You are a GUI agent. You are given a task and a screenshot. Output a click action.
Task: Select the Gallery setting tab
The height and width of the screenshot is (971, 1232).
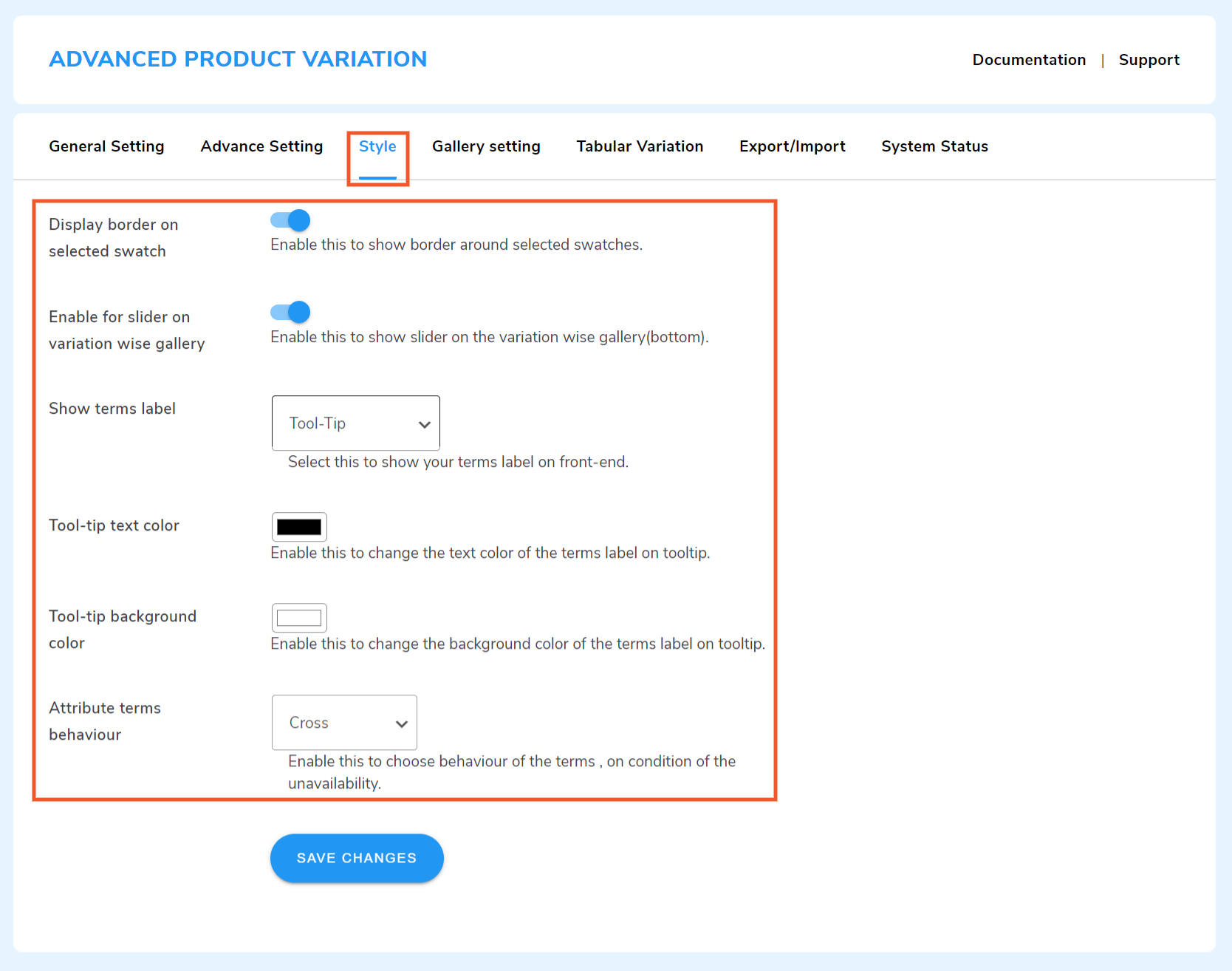click(486, 146)
